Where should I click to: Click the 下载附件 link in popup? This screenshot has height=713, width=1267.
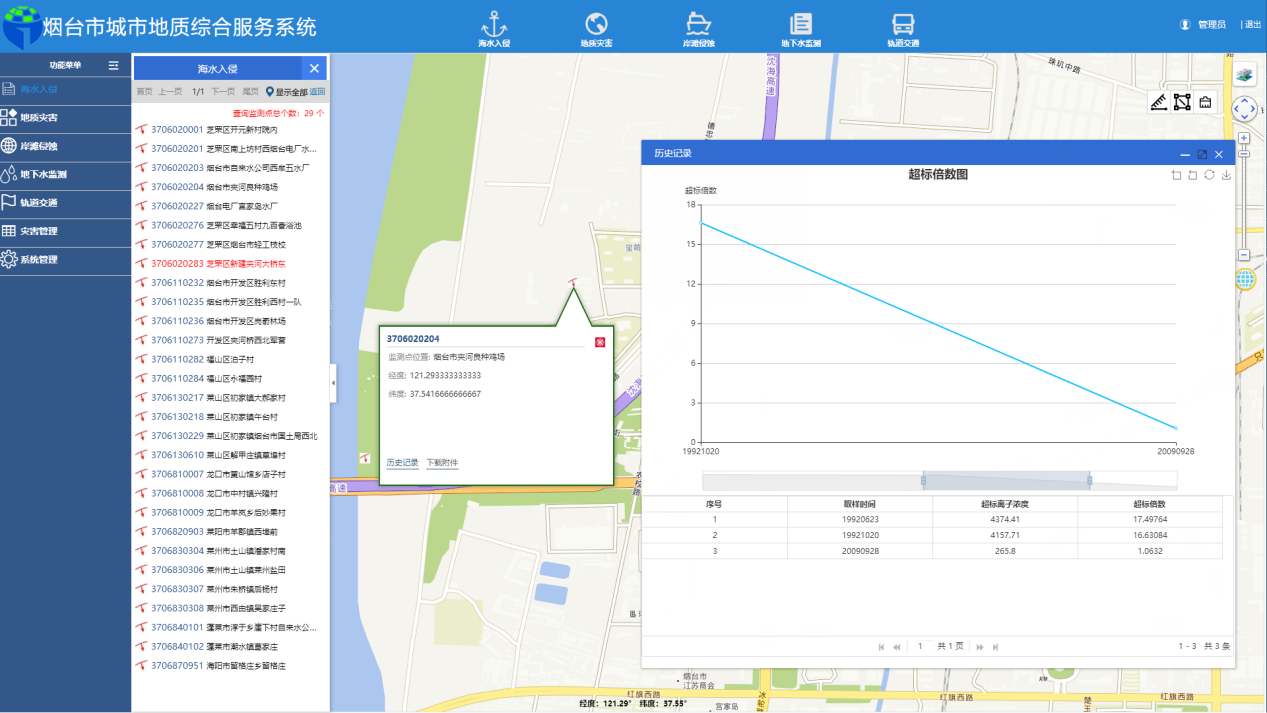click(442, 463)
